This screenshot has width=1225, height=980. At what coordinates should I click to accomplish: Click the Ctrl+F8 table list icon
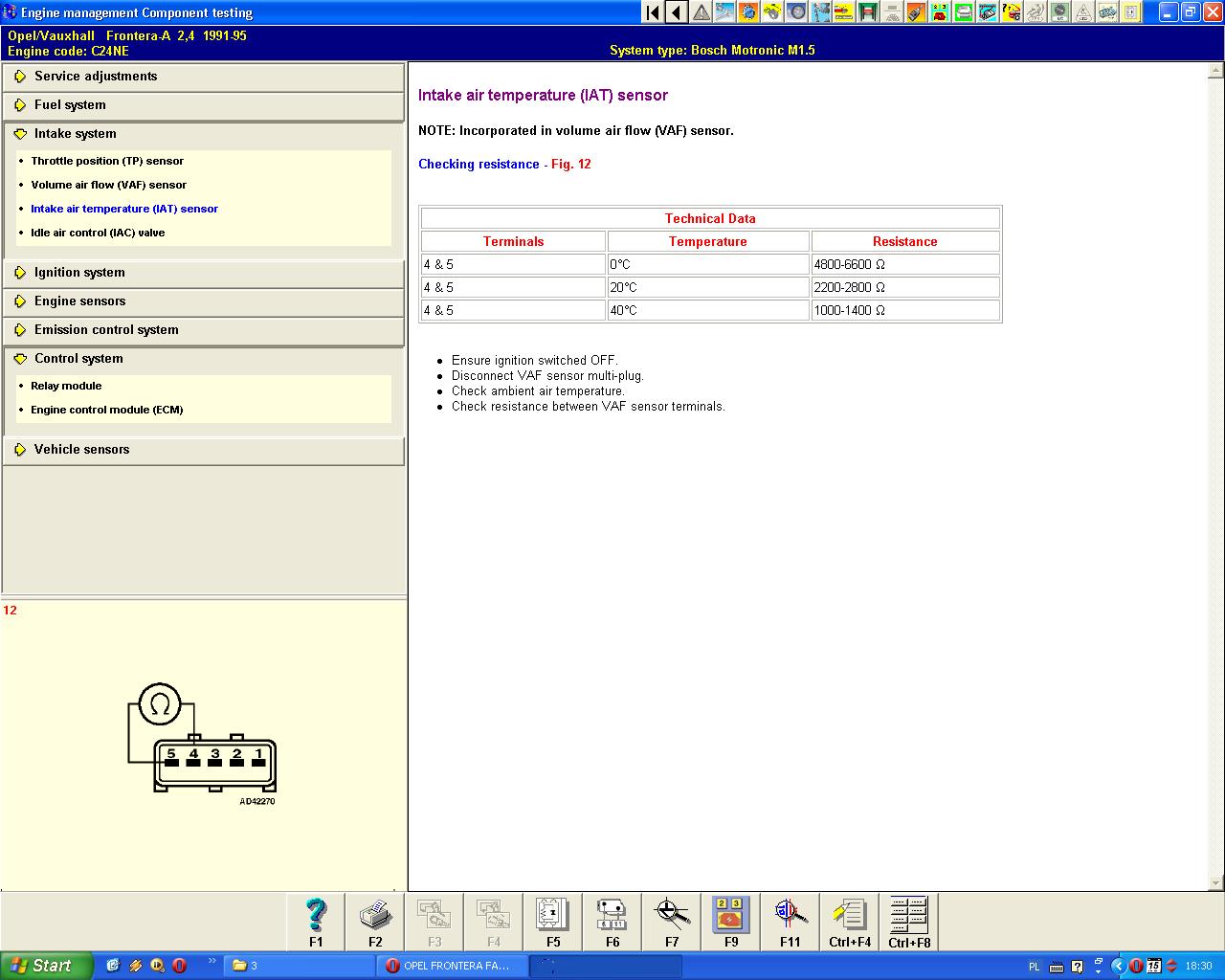coord(909,916)
